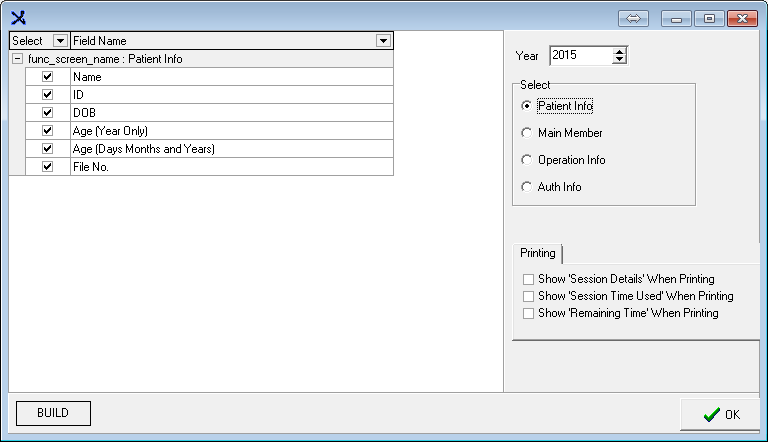Select the Auth Info radio button
Image resolution: width=768 pixels, height=442 pixels.
coord(527,187)
